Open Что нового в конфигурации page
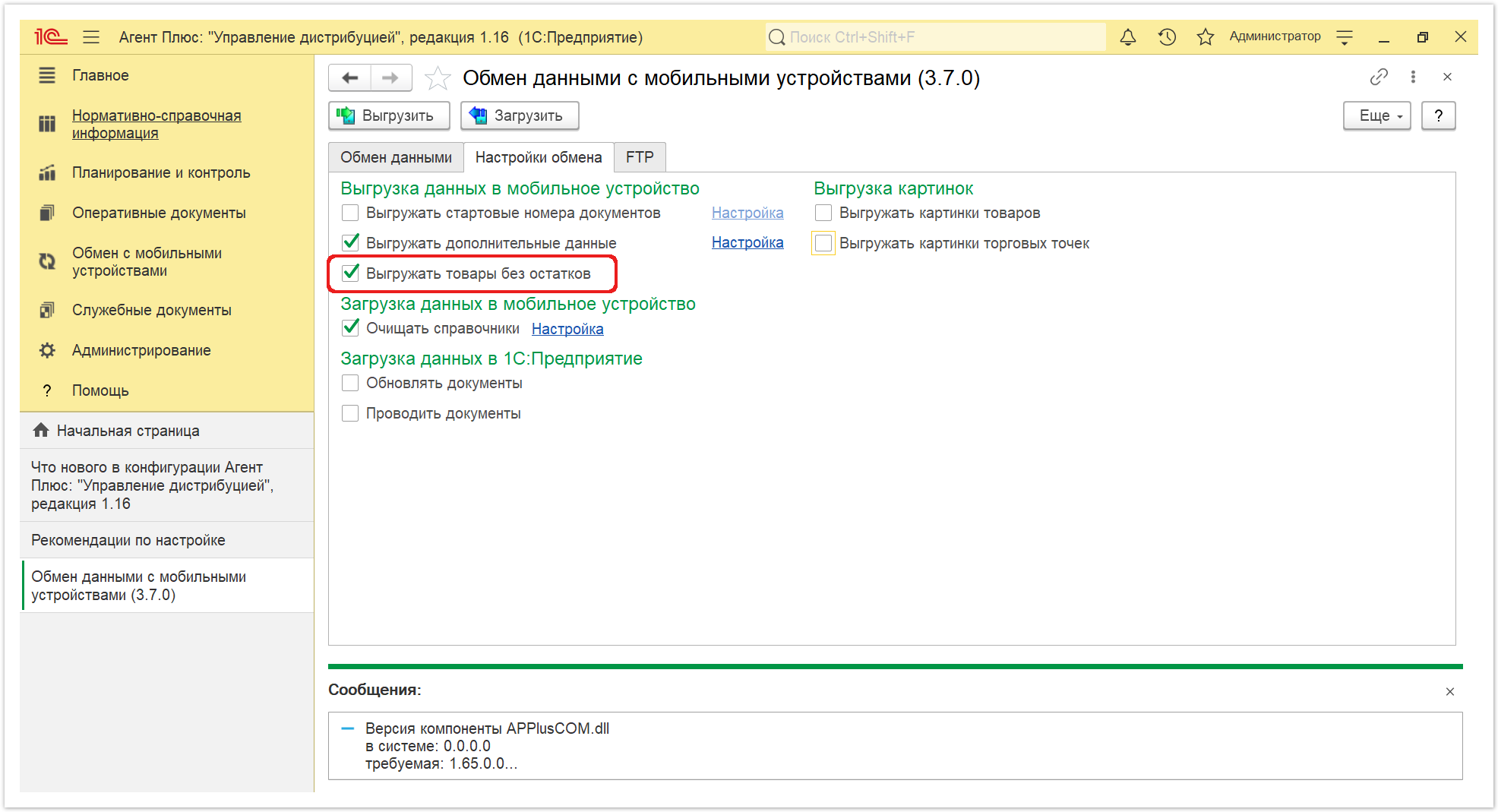The image size is (1498, 812). [167, 485]
